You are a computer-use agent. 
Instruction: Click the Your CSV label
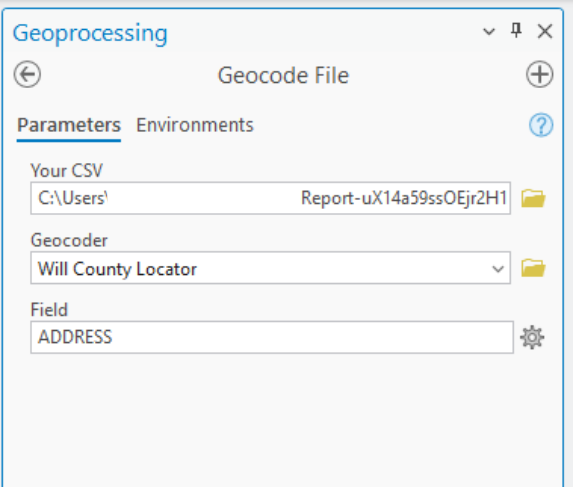pyautogui.click(x=67, y=170)
